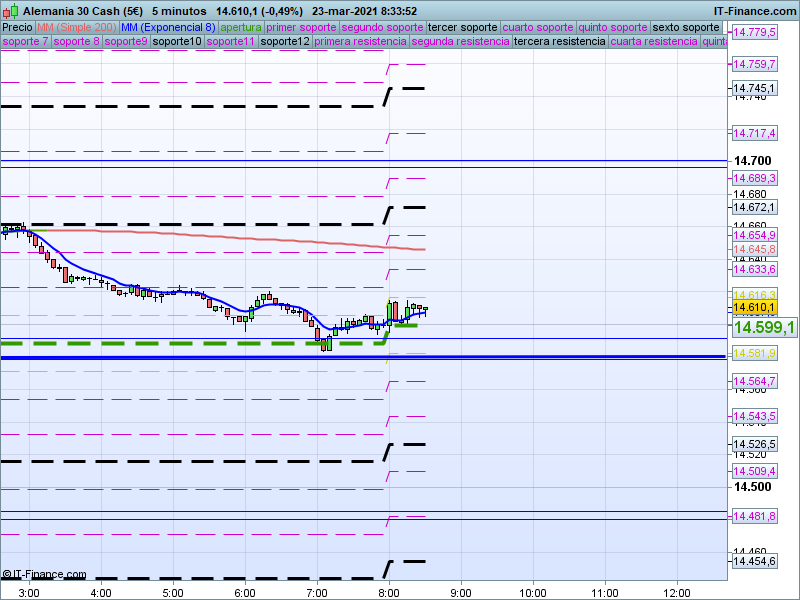Click the 8:00 time axis label
Image resolution: width=800 pixels, height=600 pixels.
[x=389, y=591]
